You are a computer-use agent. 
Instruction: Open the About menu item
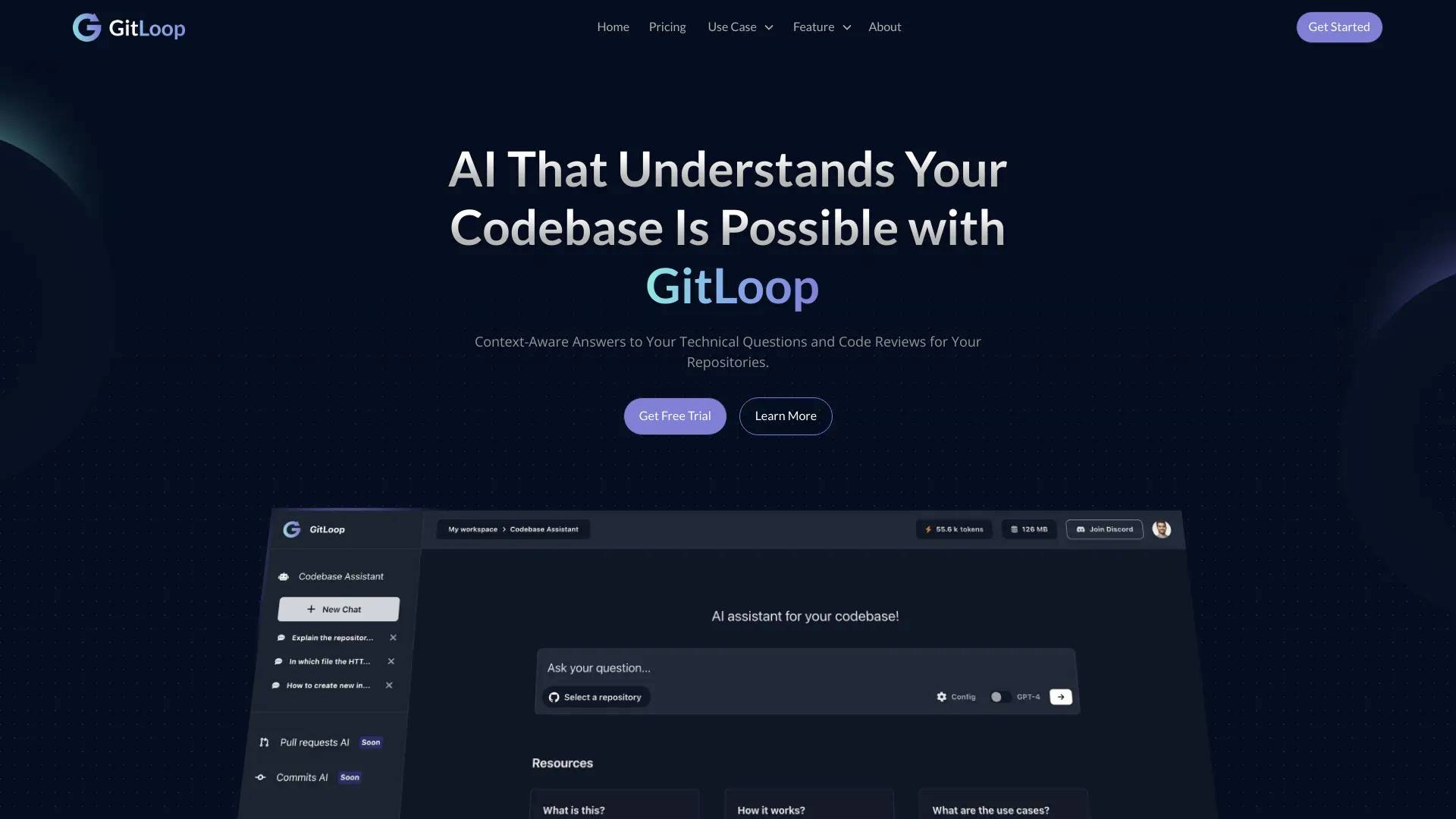884,27
